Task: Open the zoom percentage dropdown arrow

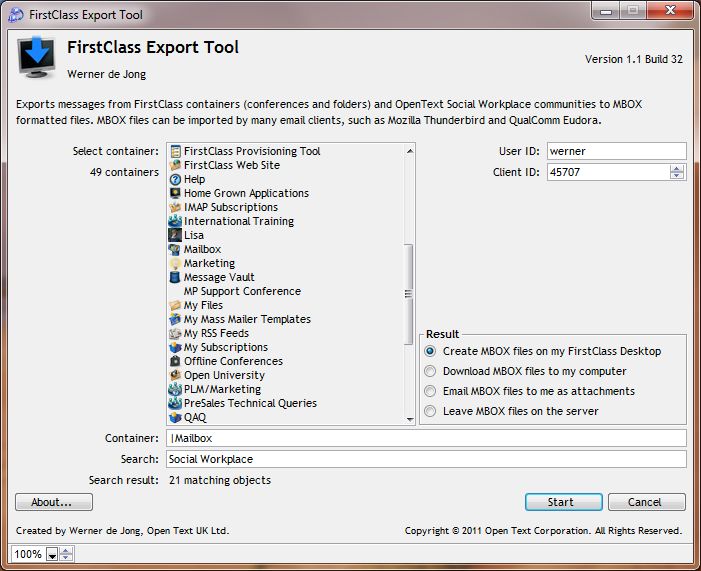Action: (52, 555)
